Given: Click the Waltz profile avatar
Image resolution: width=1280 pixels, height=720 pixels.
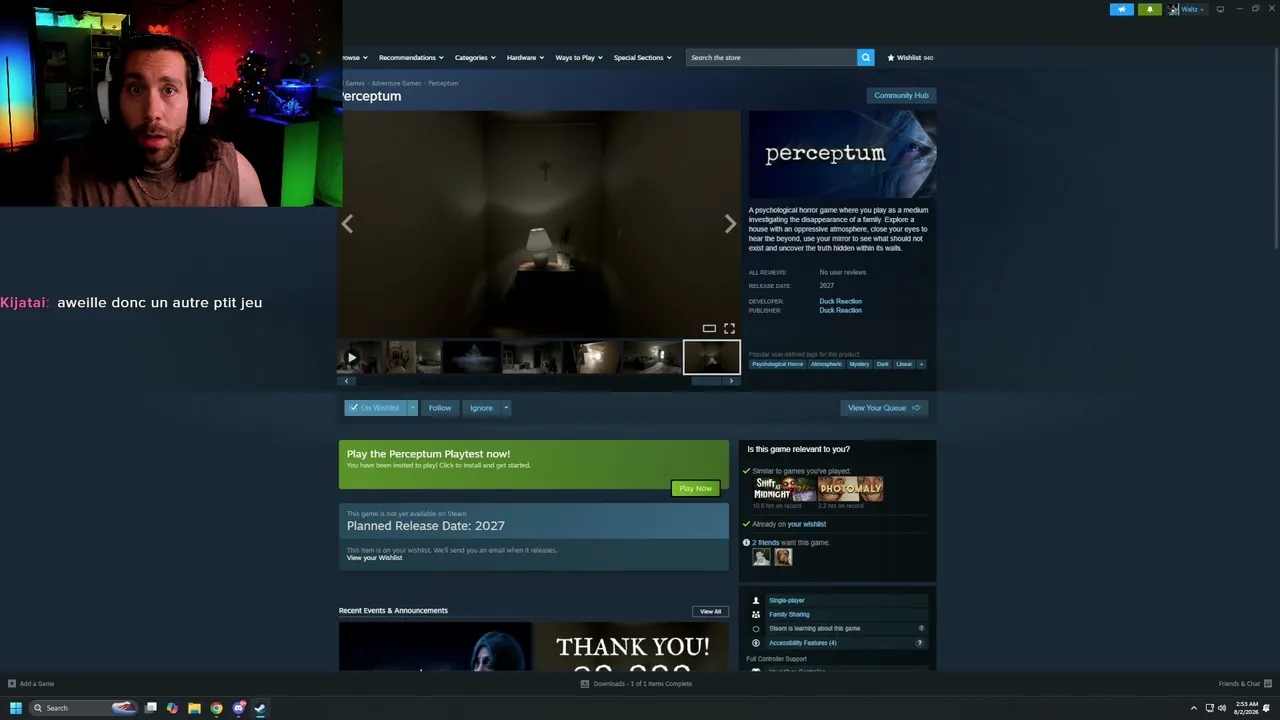Looking at the screenshot, I should [1174, 9].
